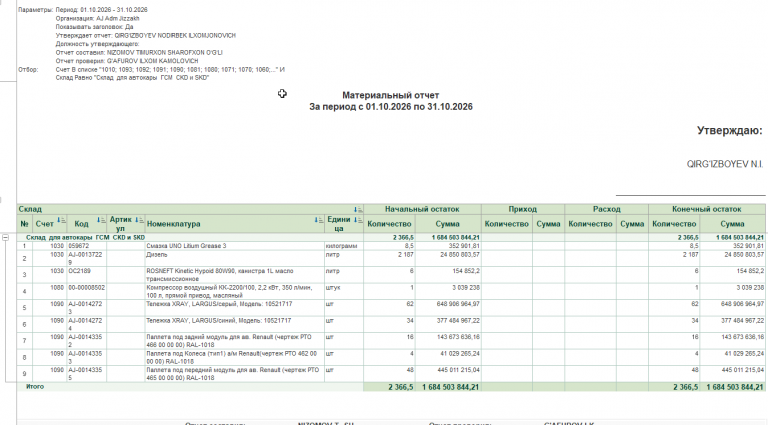The image size is (768, 425).
Task: Click opening sum 445 011 215,04
Action: point(448,374)
